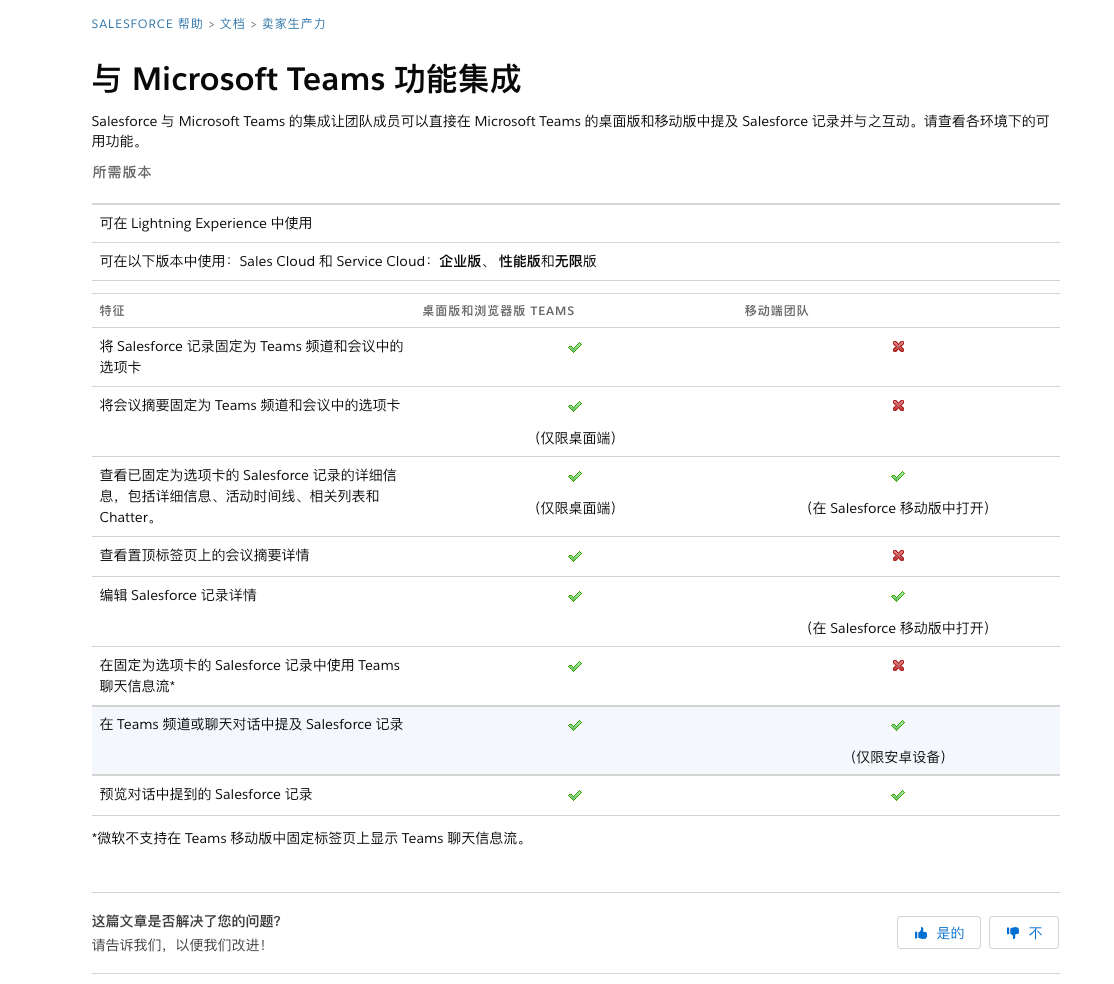1114x984 pixels.
Task: Click desktop checkmark for 编辑 Salesforce 记录详情 row
Action: [x=575, y=596]
